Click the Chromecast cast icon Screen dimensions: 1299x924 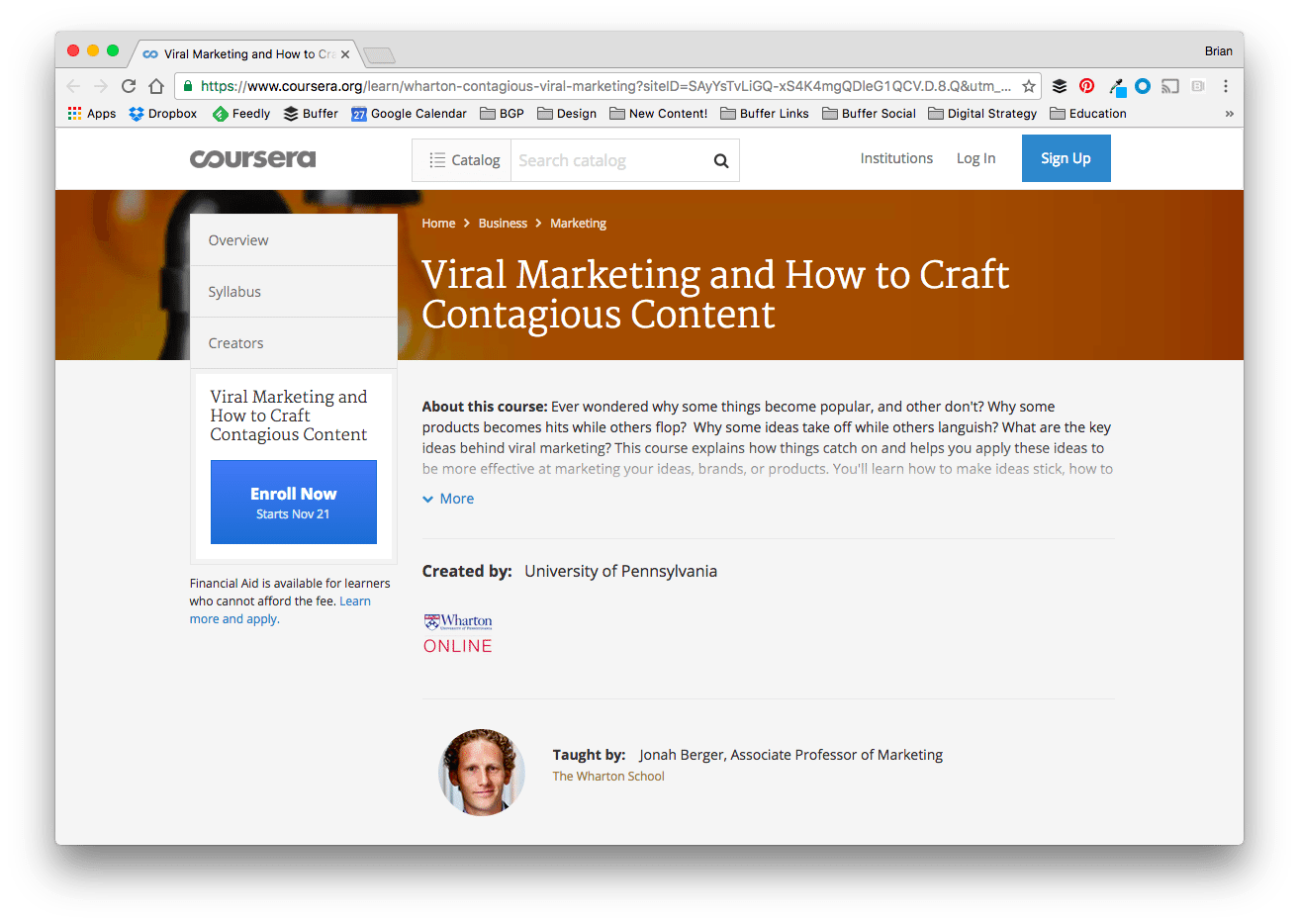pos(1169,87)
